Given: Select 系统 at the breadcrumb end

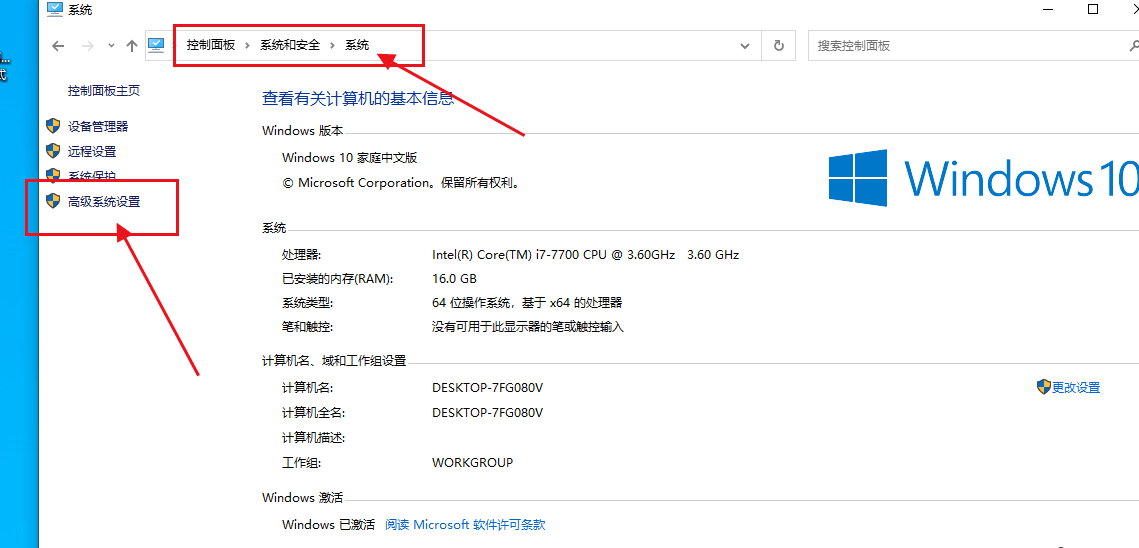Looking at the screenshot, I should coord(357,45).
